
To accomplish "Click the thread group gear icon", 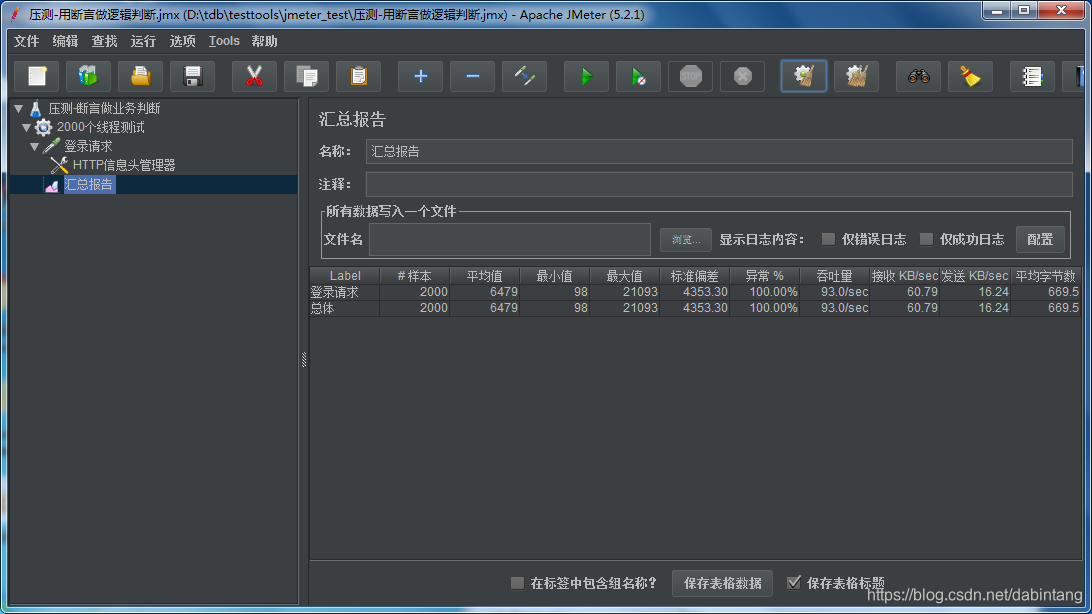I will point(43,127).
